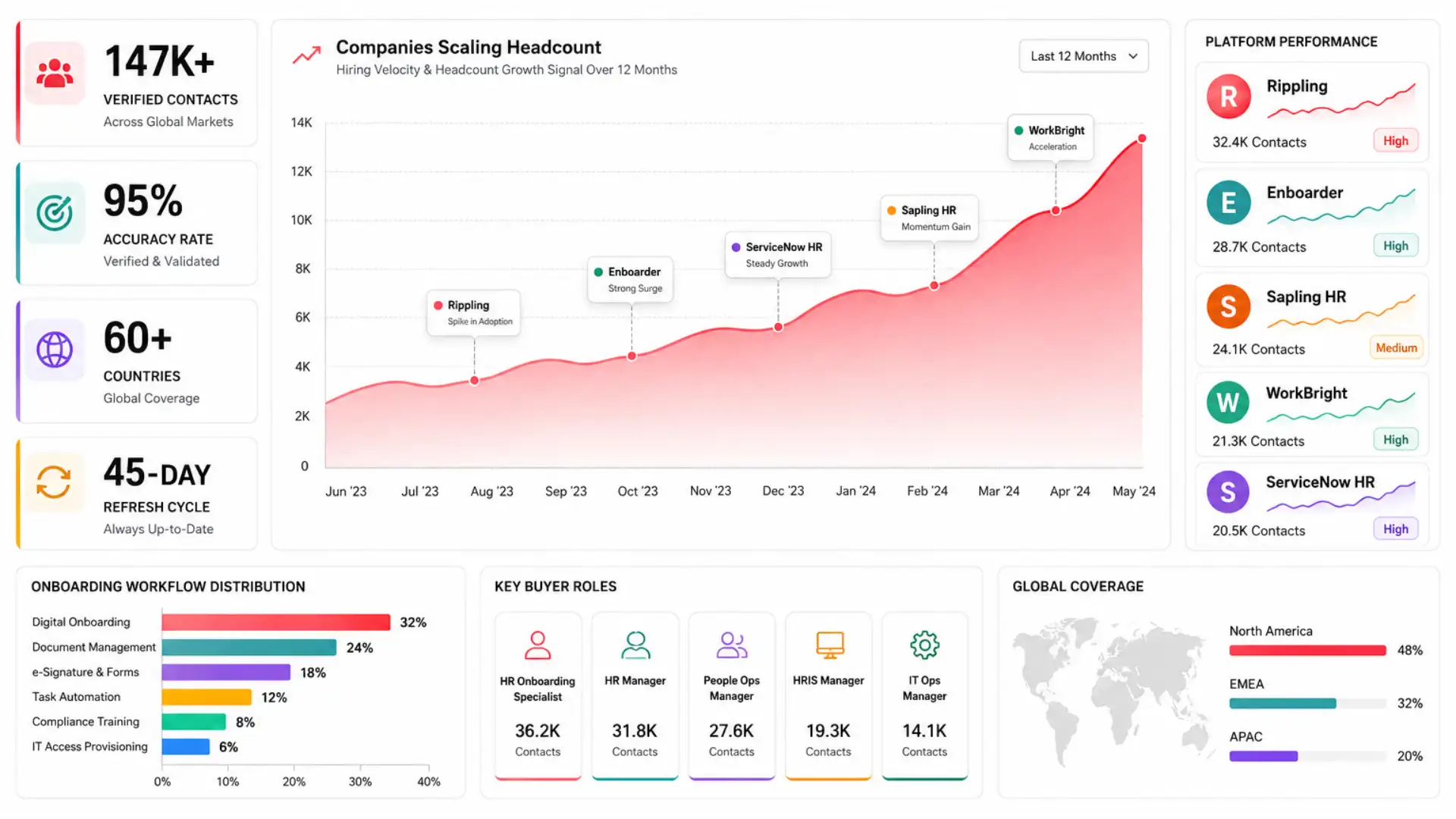
Task: Click the Verified Contacts people icon
Action: point(55,74)
